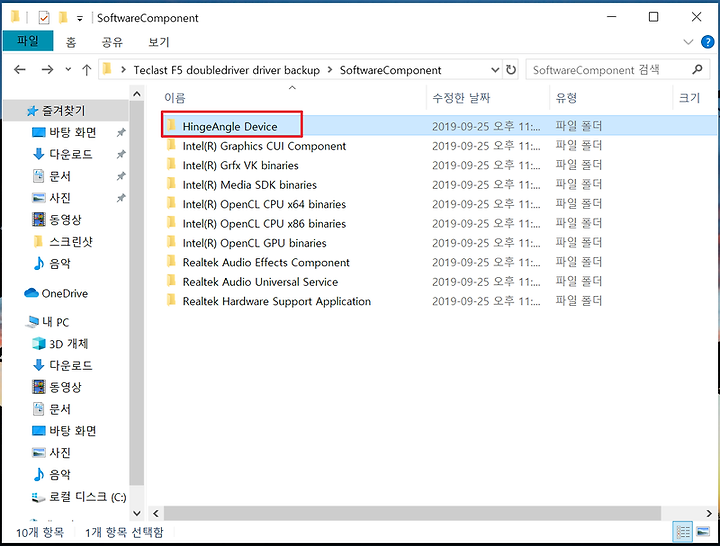Select 내 PC in navigation pane
The image size is (720, 546).
[x=56, y=322]
